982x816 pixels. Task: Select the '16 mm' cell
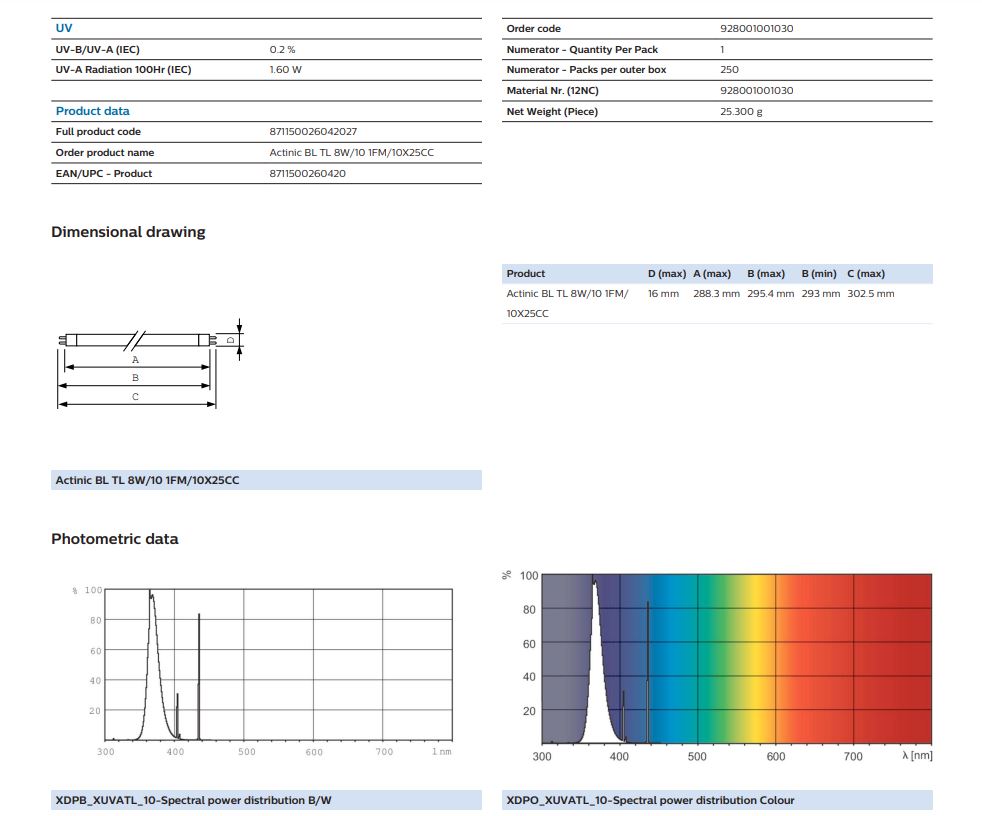click(663, 294)
